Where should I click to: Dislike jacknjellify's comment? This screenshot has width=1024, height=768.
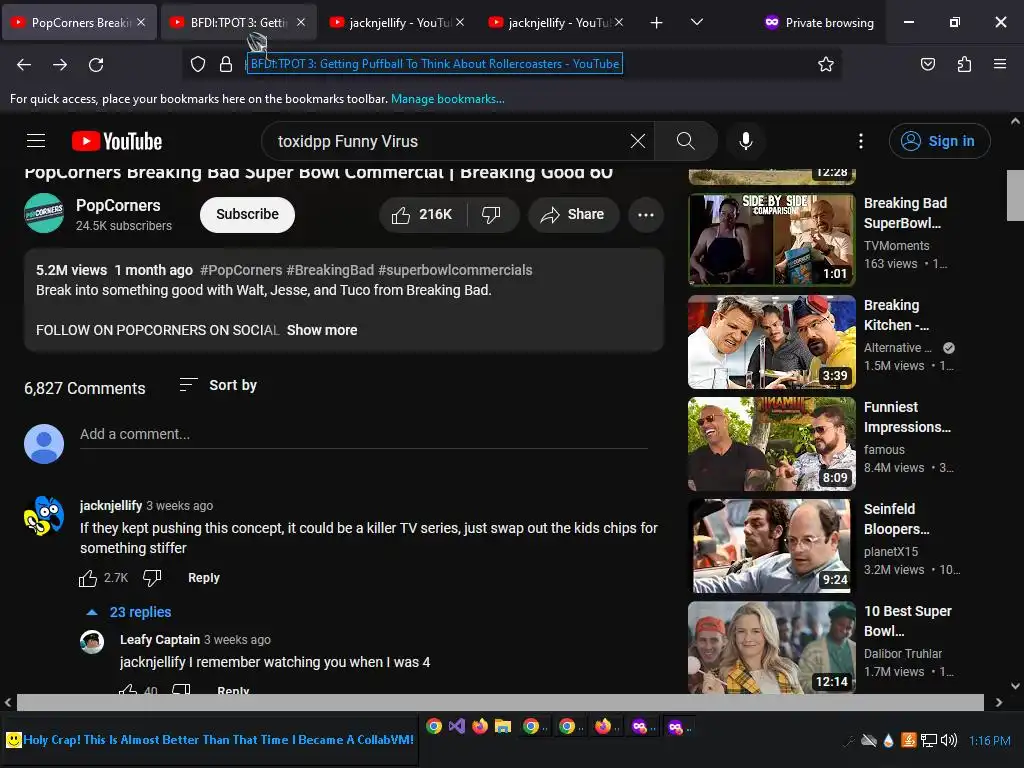tap(152, 578)
